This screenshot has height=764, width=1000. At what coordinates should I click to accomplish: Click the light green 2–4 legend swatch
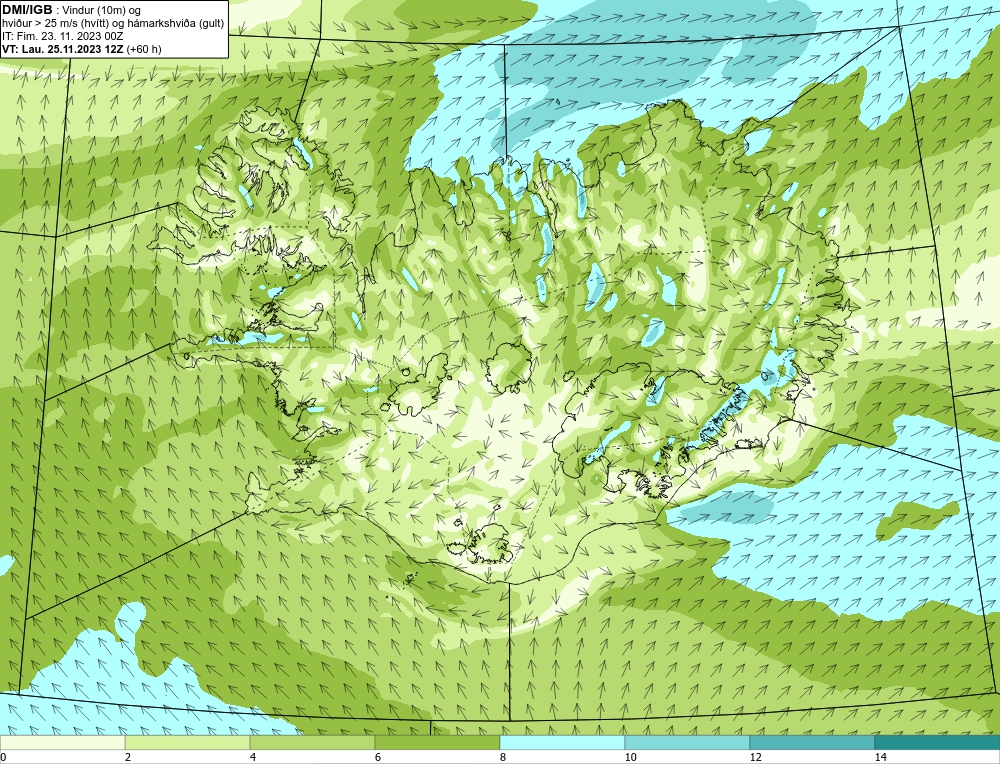point(188,743)
